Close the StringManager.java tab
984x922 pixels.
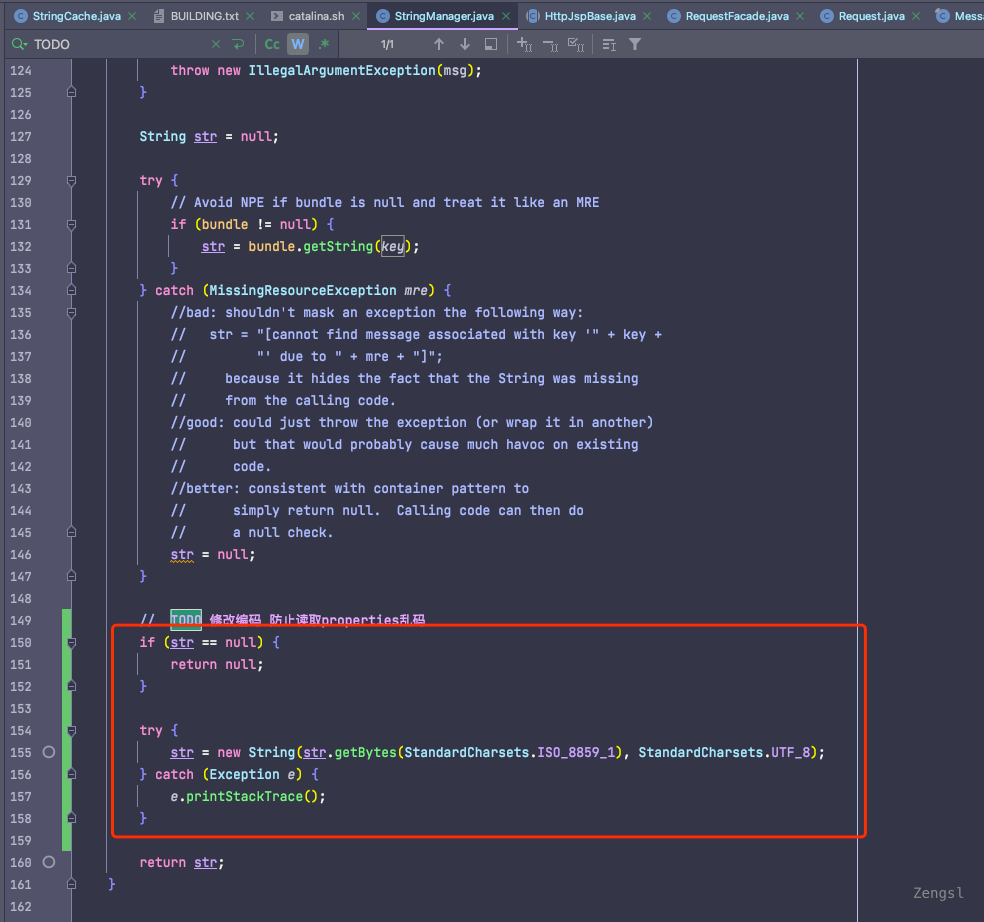click(507, 16)
